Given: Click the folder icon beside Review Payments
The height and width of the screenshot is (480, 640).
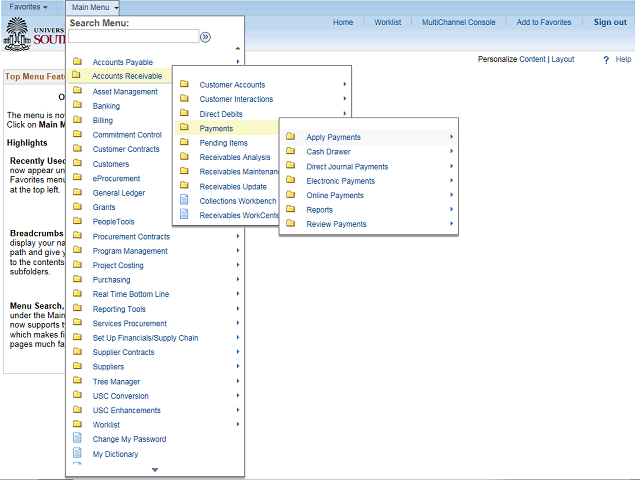Looking at the screenshot, I should (290, 224).
